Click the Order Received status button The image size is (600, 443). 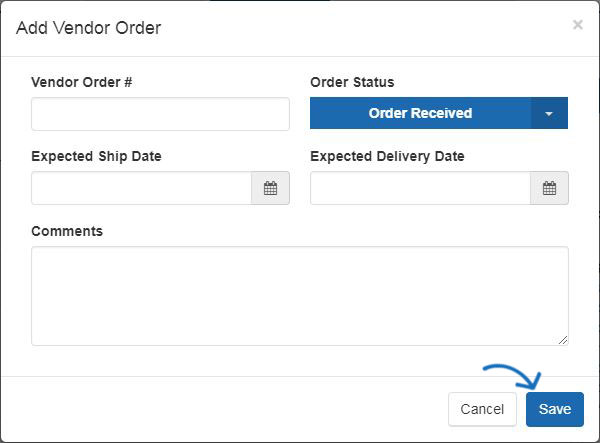point(420,113)
